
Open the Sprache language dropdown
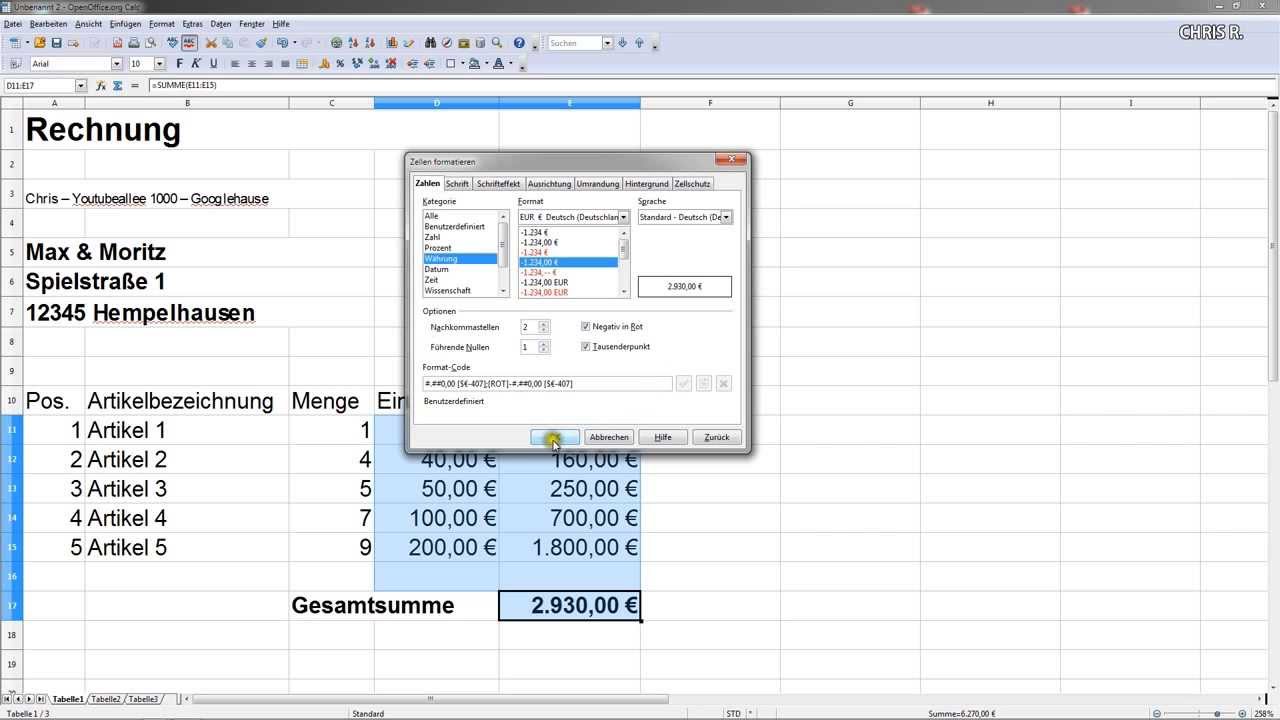click(x=726, y=217)
